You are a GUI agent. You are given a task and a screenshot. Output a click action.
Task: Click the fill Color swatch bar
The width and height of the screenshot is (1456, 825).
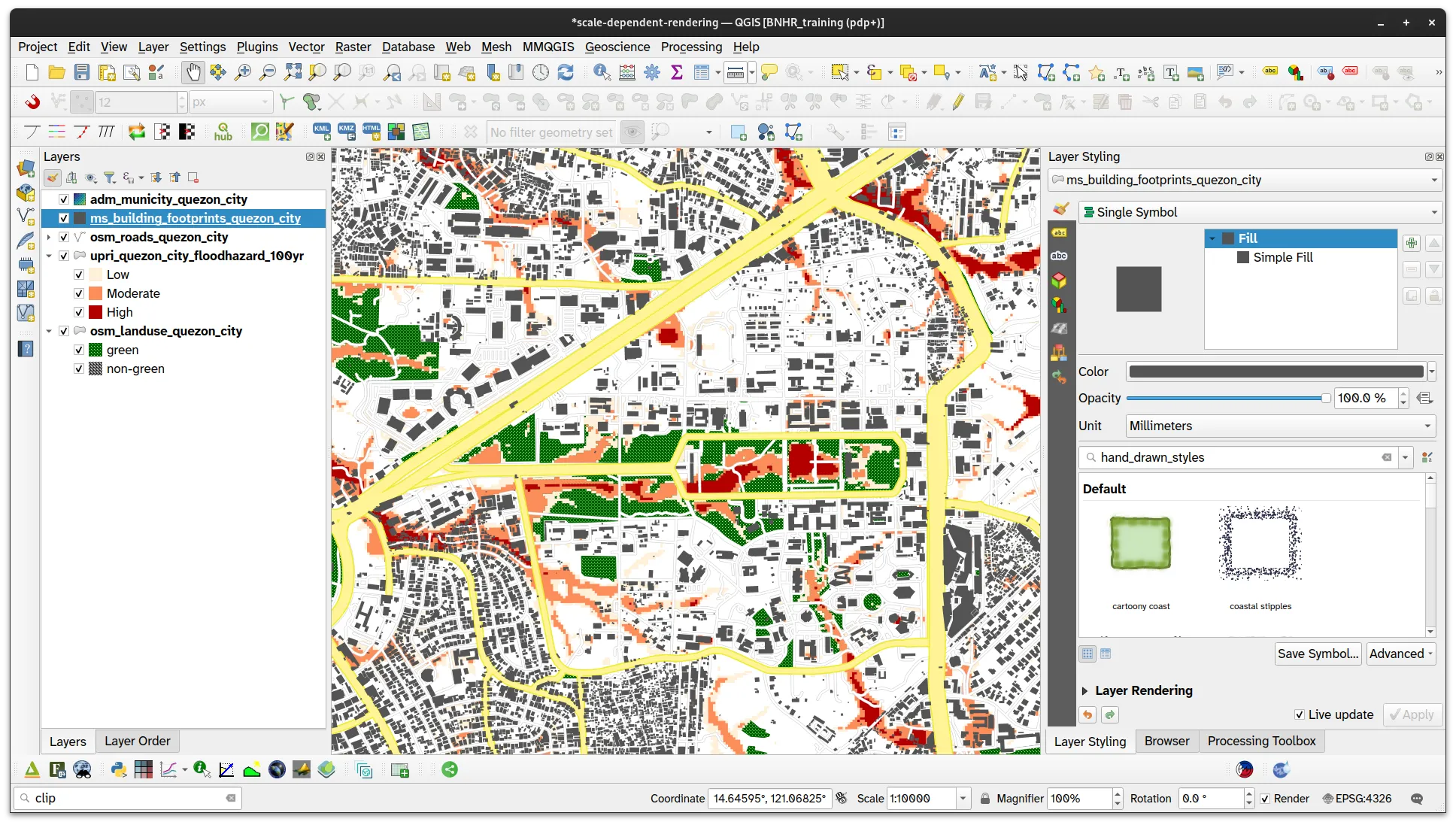coord(1276,372)
